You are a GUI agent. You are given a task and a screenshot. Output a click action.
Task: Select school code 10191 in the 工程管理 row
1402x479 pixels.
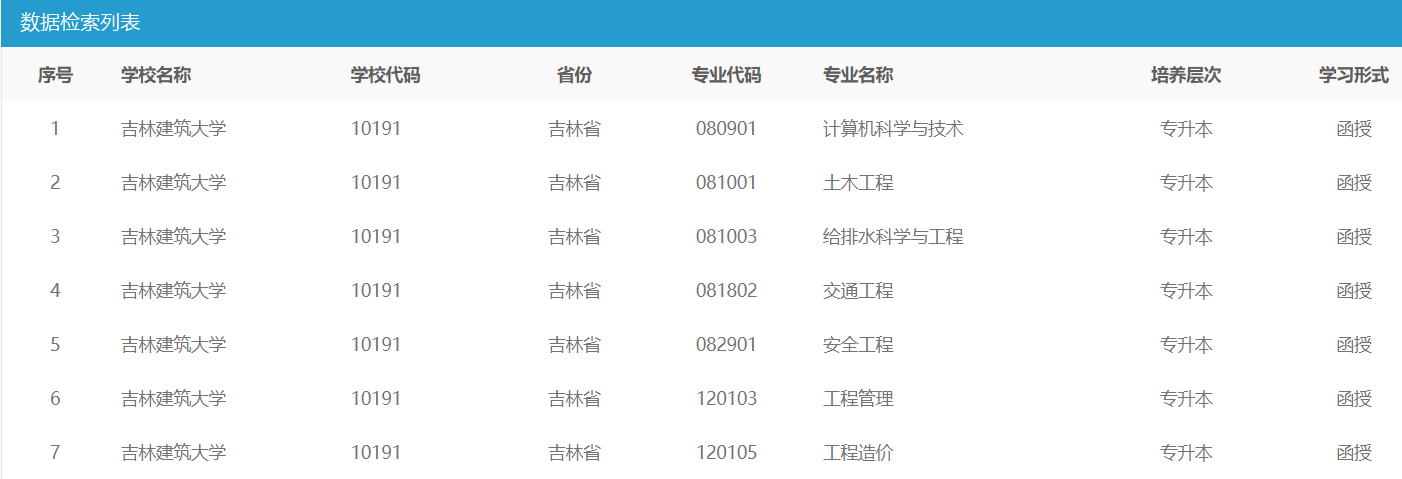pyautogui.click(x=376, y=399)
